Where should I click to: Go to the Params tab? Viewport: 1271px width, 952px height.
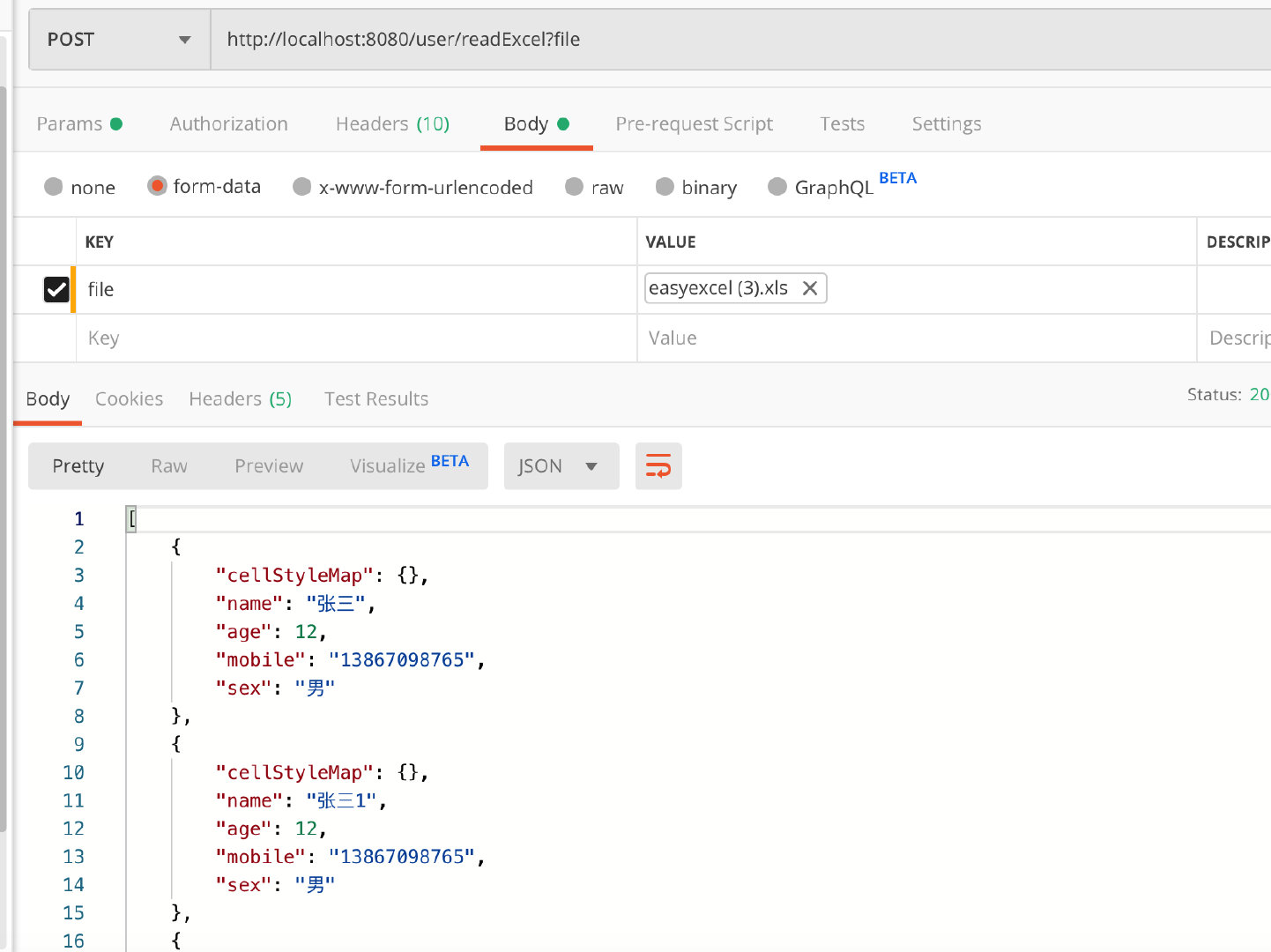[70, 124]
